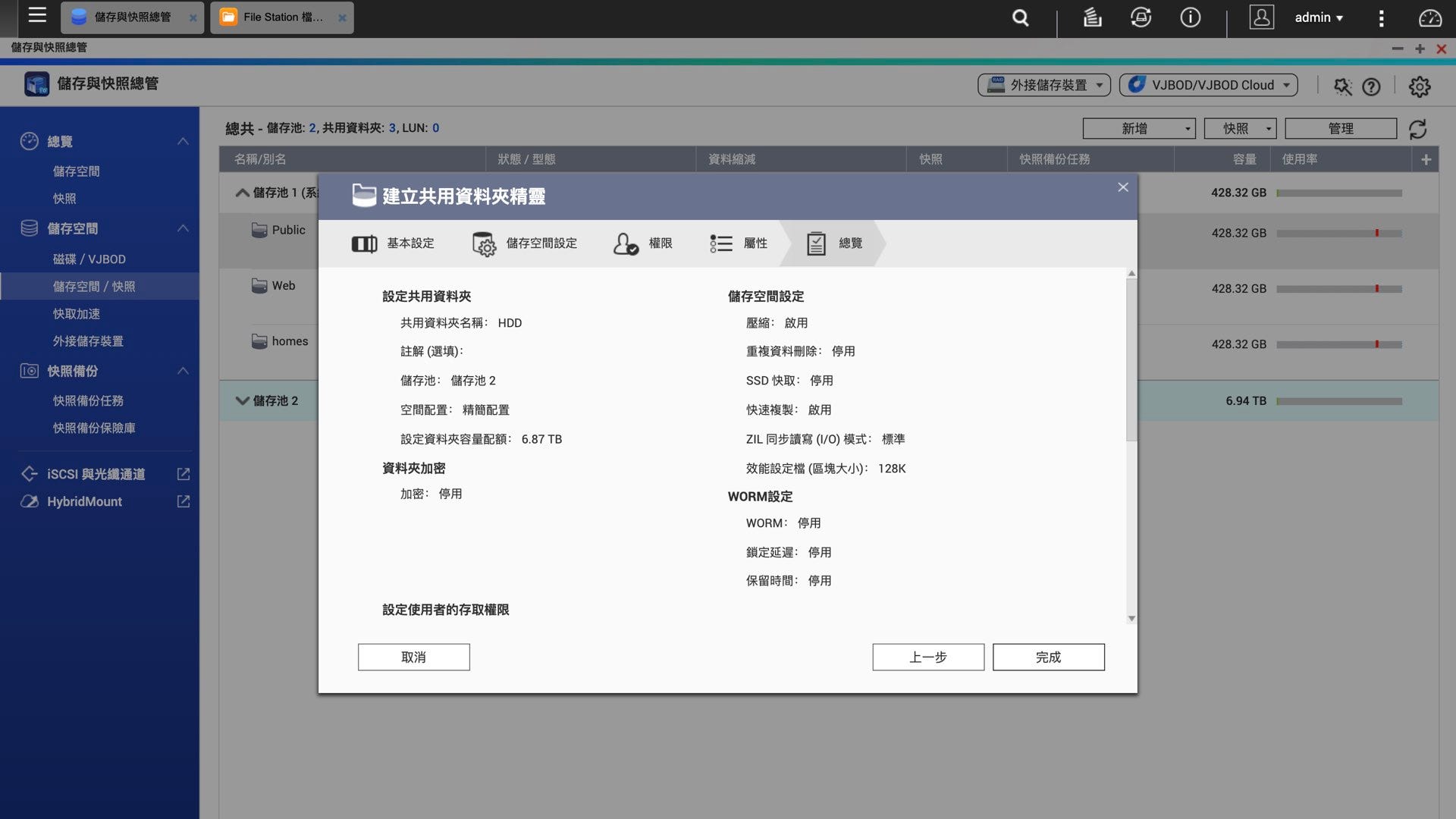Open the admin account dropdown
Viewport: 1456px width, 819px height.
click(1319, 17)
